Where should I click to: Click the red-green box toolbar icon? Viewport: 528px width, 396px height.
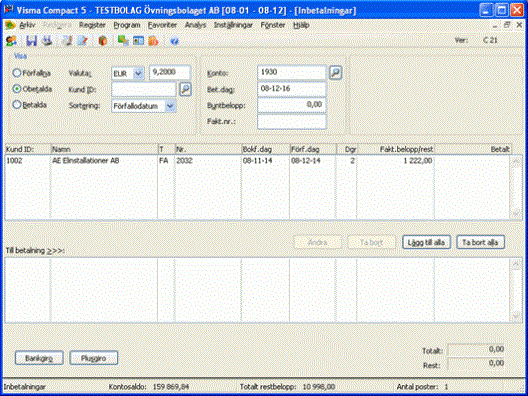pyautogui.click(x=103, y=41)
